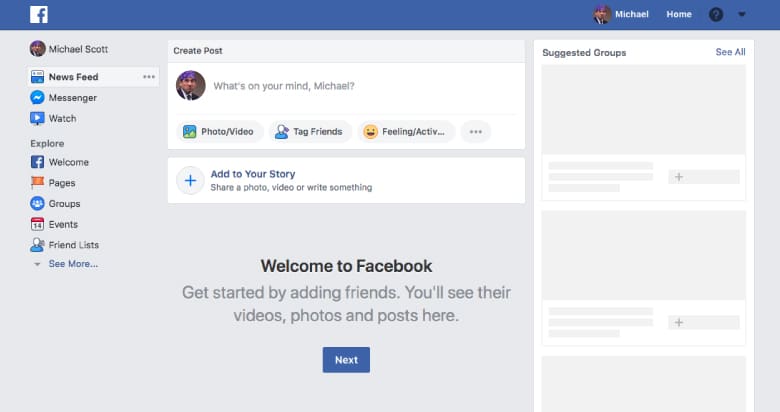Click the Explore section heading

click(47, 143)
